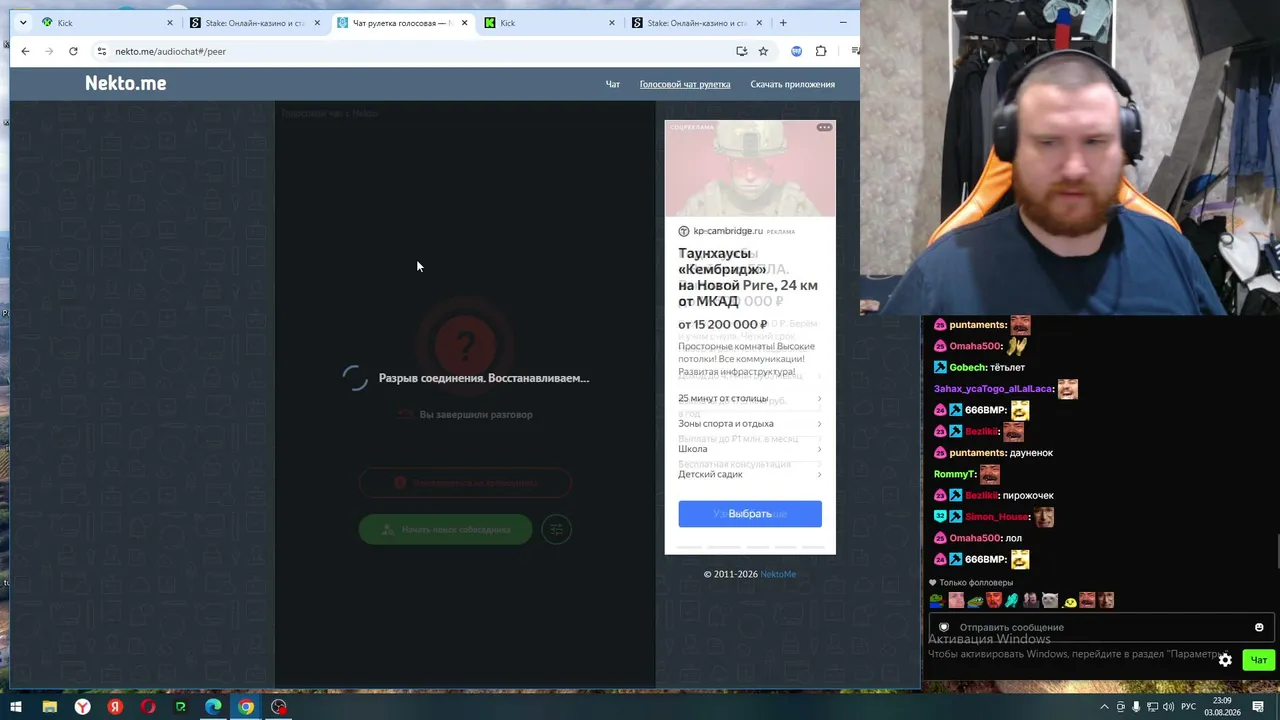Open the search filter settings round icon

click(557, 529)
